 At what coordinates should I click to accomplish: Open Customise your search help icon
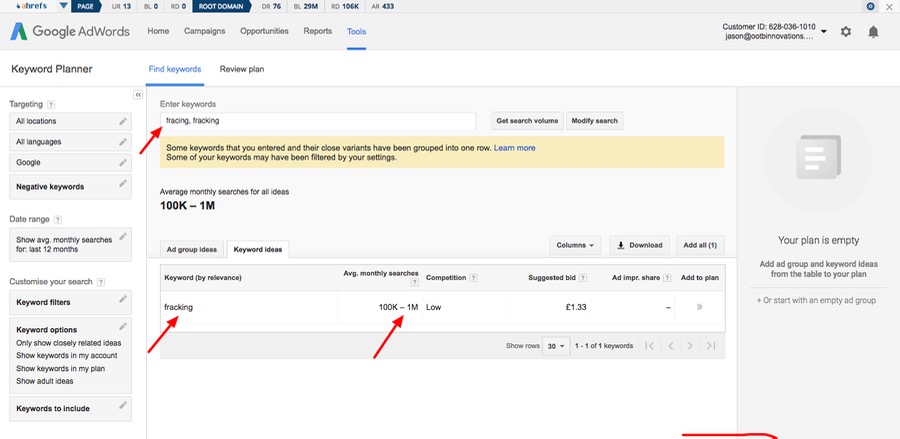click(101, 282)
